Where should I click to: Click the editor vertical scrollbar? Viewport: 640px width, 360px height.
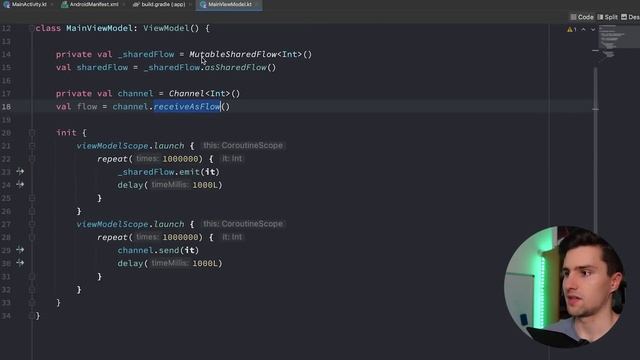596,149
